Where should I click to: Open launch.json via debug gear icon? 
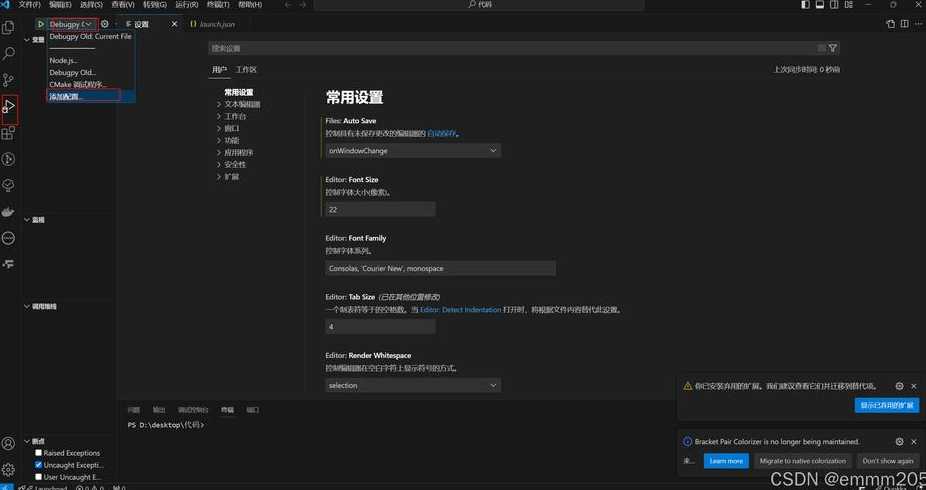click(105, 24)
